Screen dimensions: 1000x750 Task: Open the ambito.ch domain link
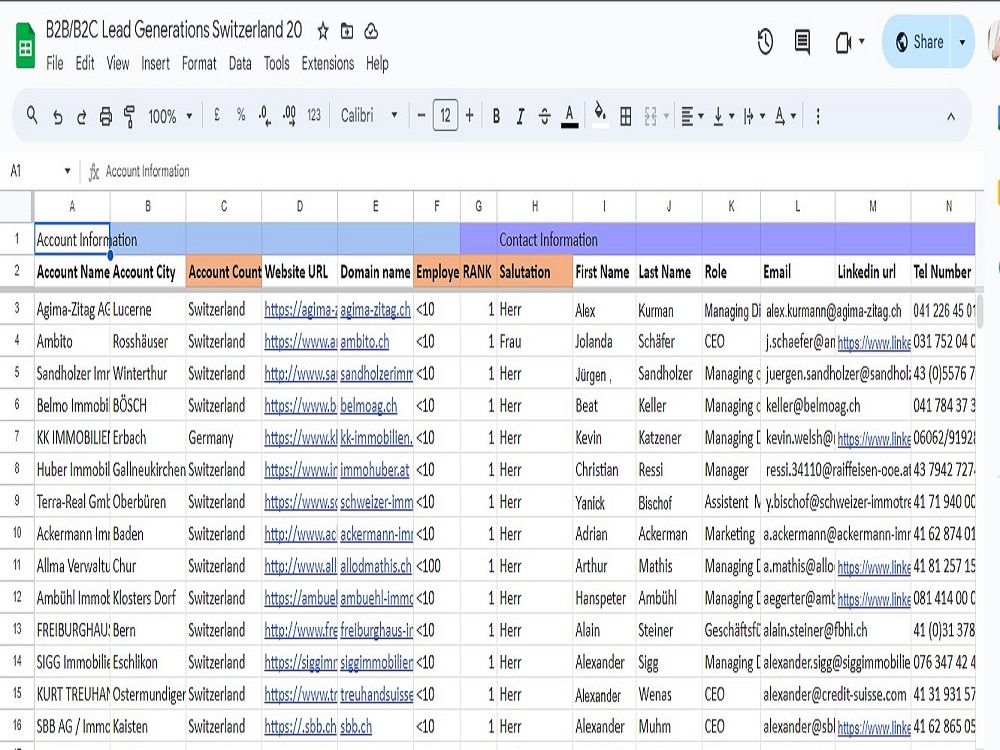(364, 342)
